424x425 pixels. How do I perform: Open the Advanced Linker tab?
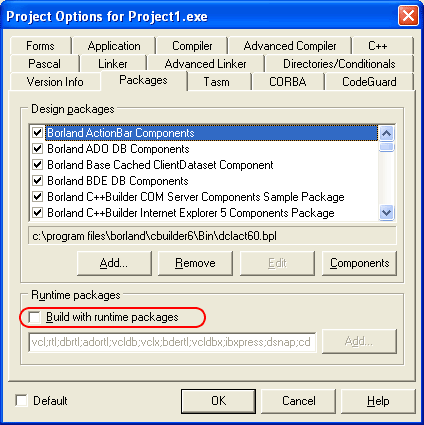[205, 64]
